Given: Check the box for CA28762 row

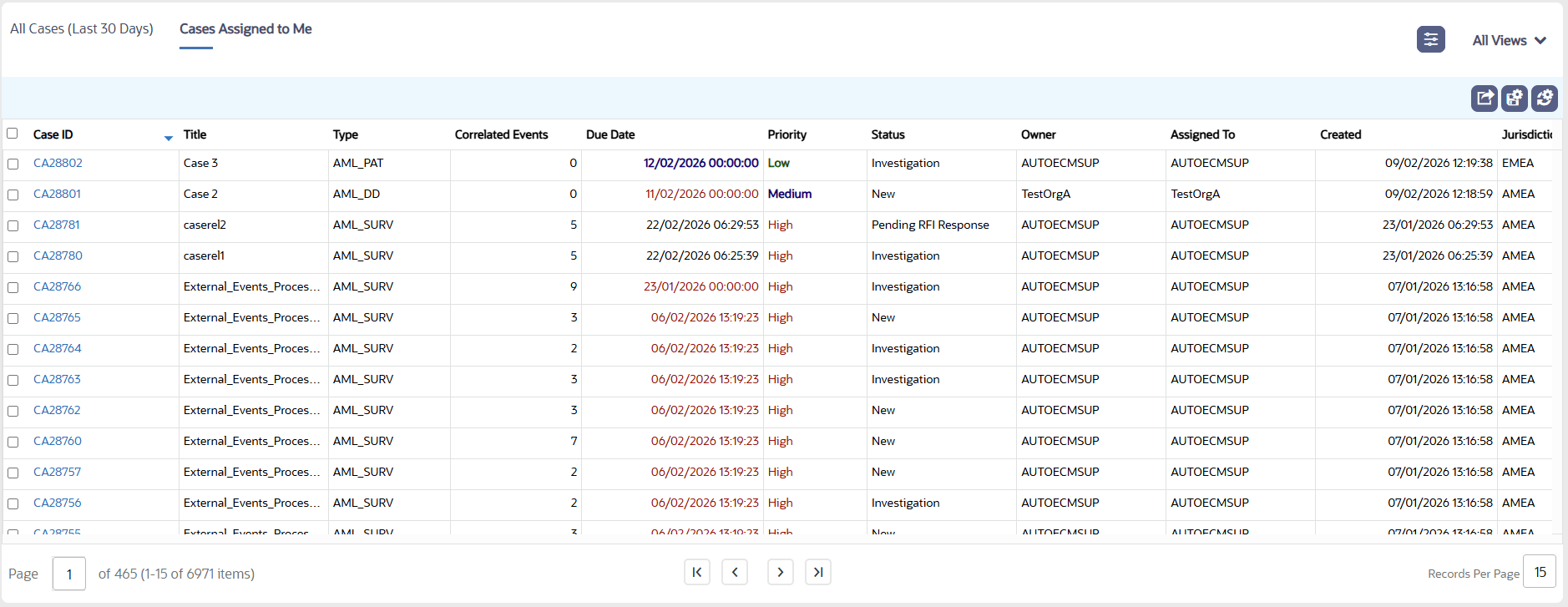Looking at the screenshot, I should [13, 411].
